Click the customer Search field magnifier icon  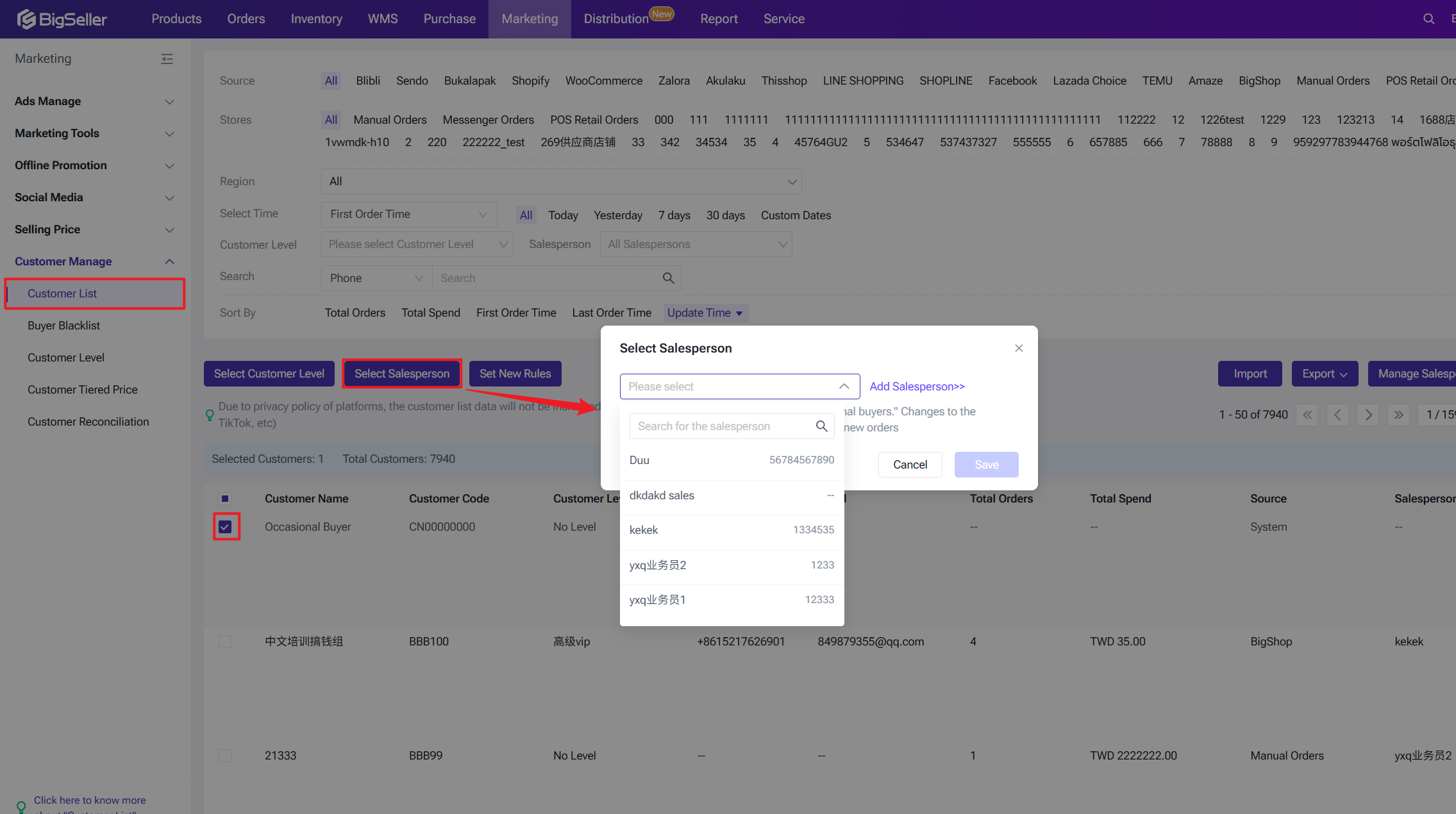point(668,278)
